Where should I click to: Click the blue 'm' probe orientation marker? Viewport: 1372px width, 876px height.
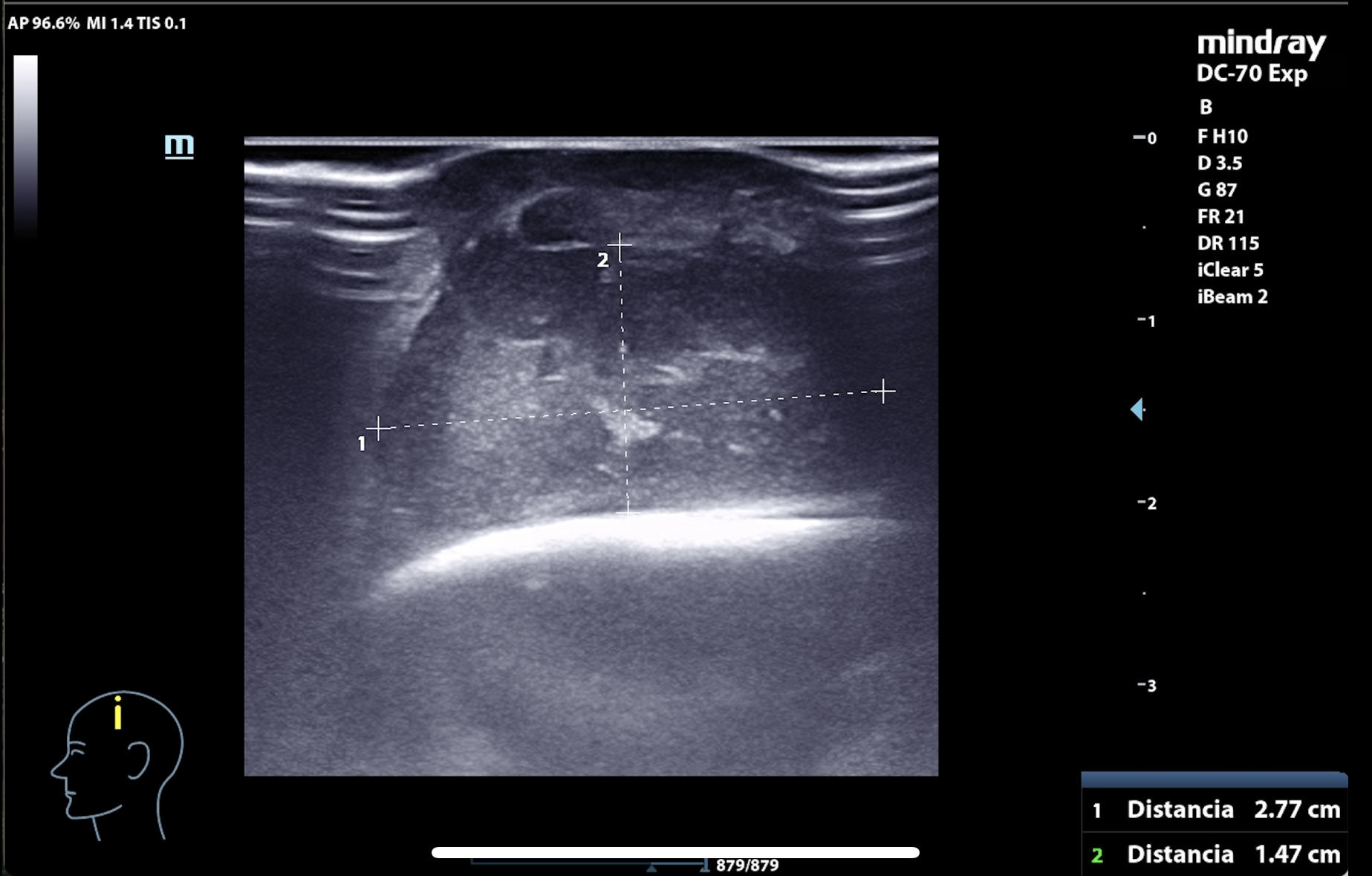pos(179,145)
